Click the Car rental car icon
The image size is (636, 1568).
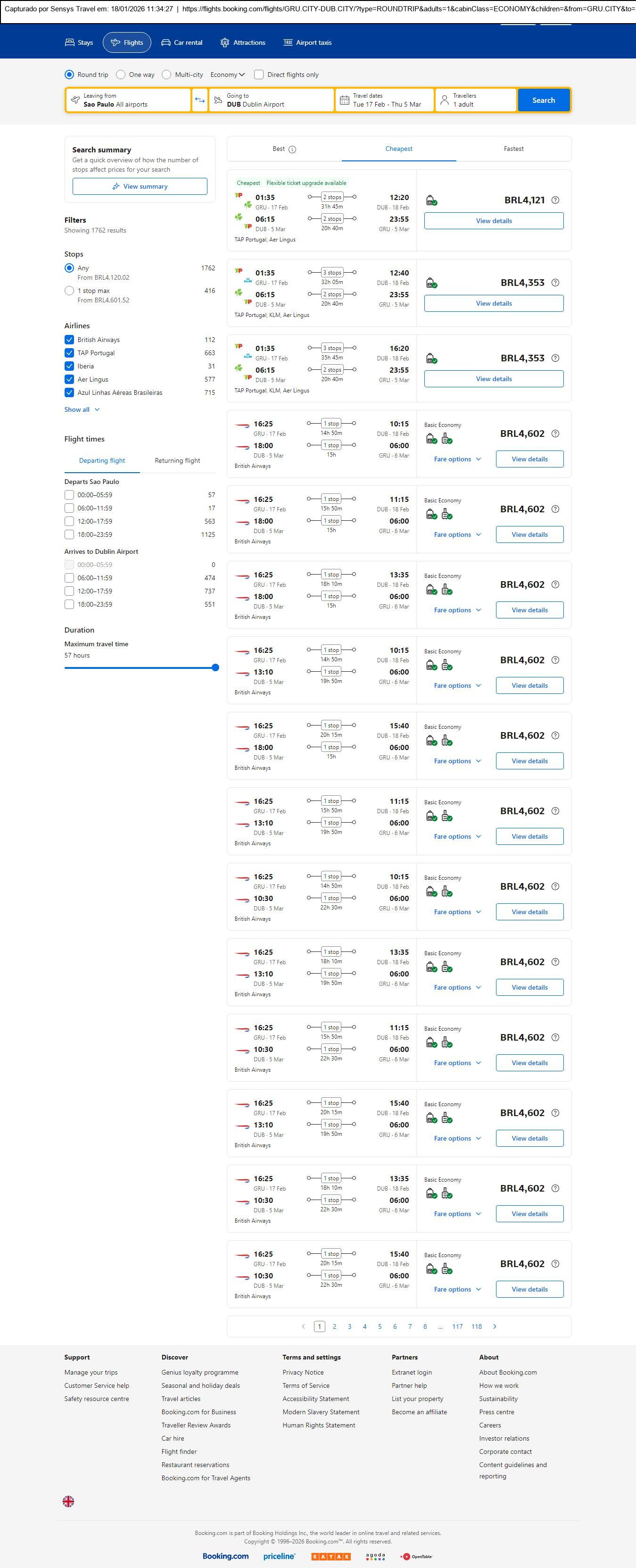pyautogui.click(x=165, y=42)
